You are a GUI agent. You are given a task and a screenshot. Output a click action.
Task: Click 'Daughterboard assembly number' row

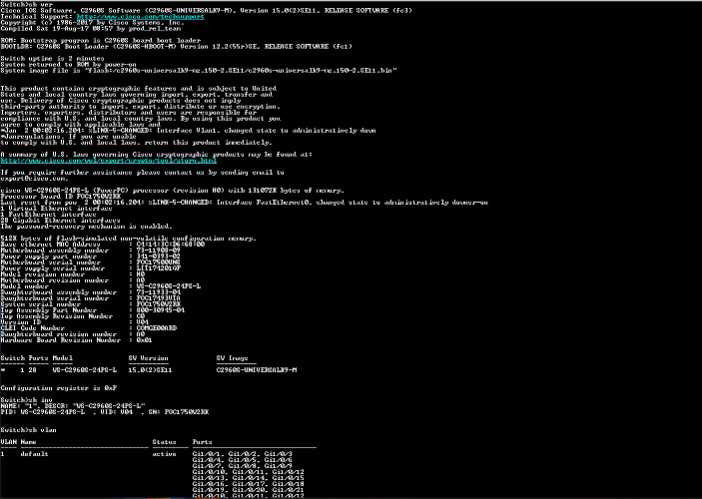pyautogui.click(x=90, y=292)
